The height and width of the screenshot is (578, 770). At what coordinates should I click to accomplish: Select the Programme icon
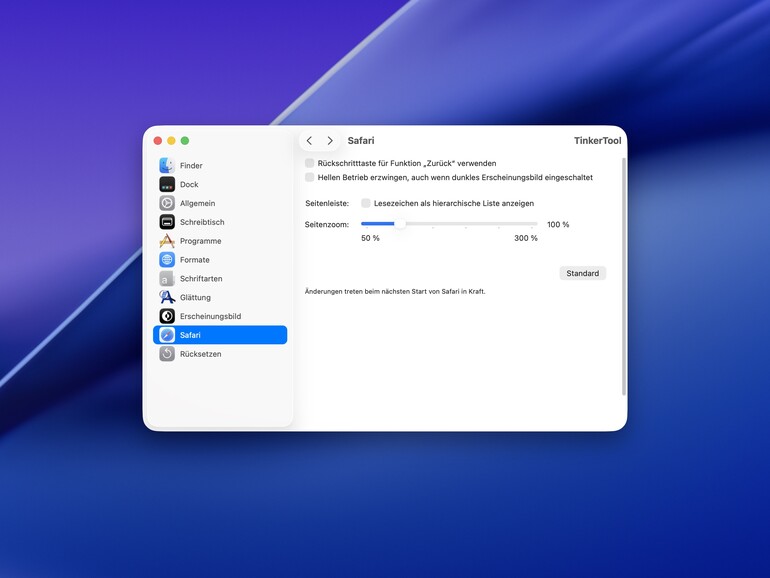coord(167,241)
